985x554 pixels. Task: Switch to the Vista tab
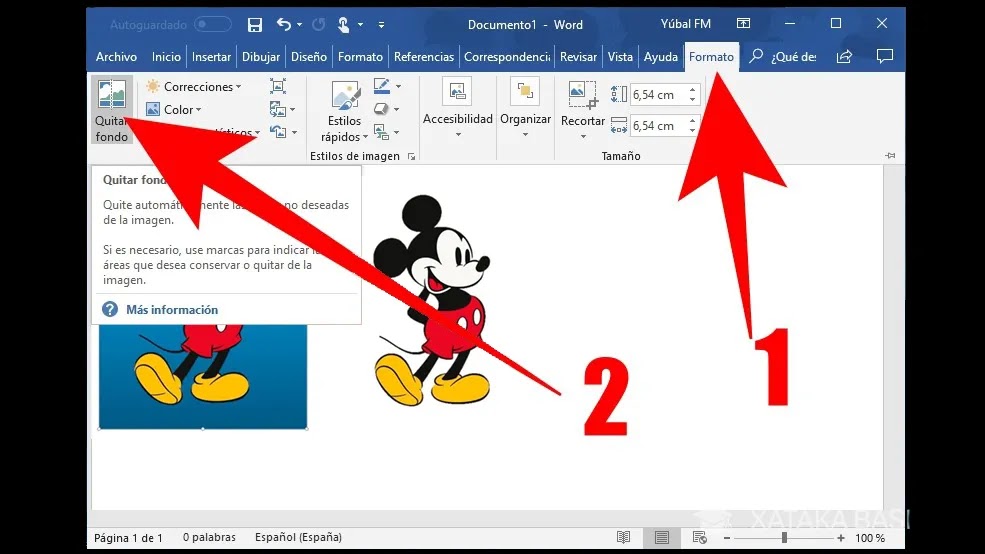(620, 57)
